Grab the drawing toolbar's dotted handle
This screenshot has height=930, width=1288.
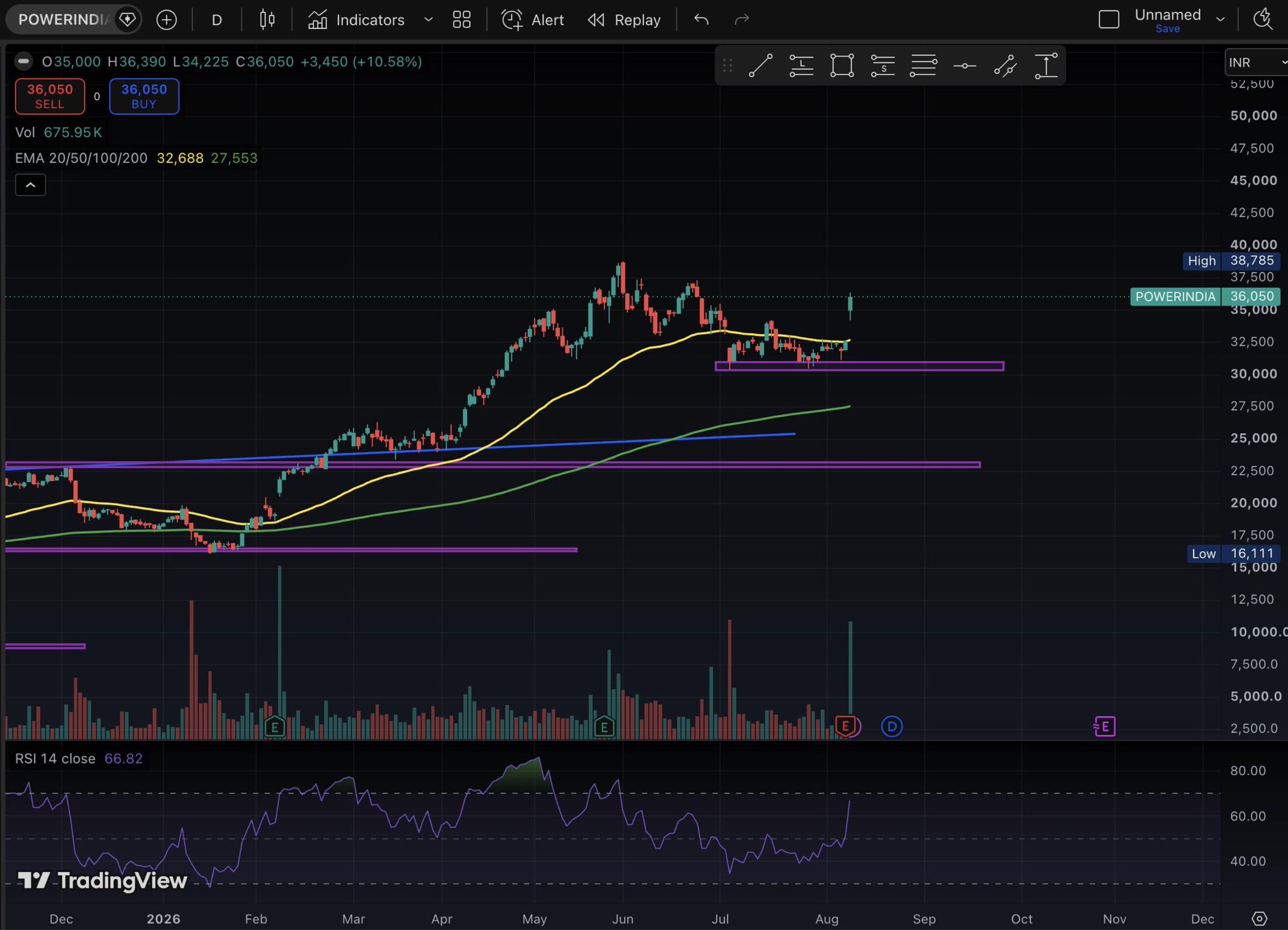coord(727,66)
